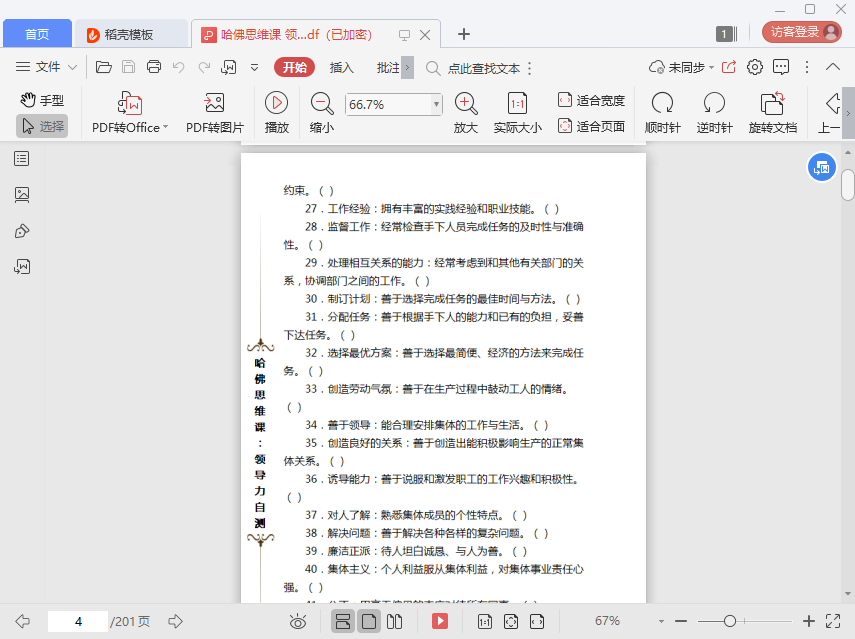Viewport: 855px width, 639px height.
Task: Activate the 选择 select tool
Action: 42,126
